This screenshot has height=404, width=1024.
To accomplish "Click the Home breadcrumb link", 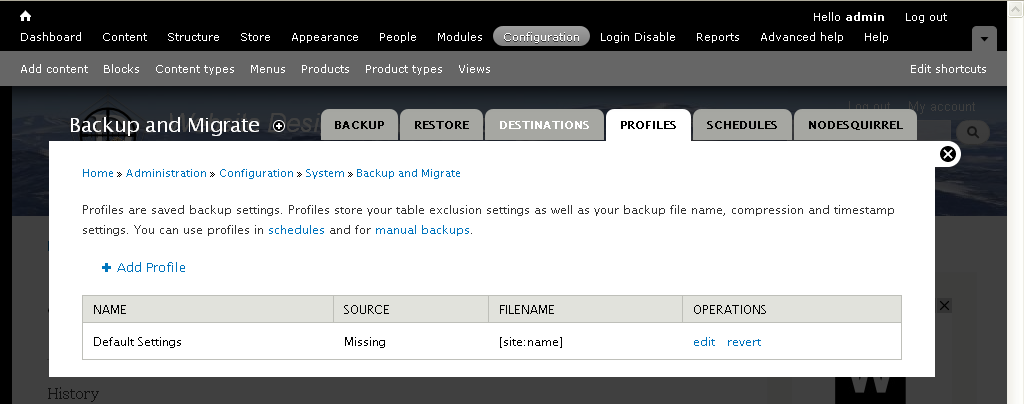I will (98, 173).
